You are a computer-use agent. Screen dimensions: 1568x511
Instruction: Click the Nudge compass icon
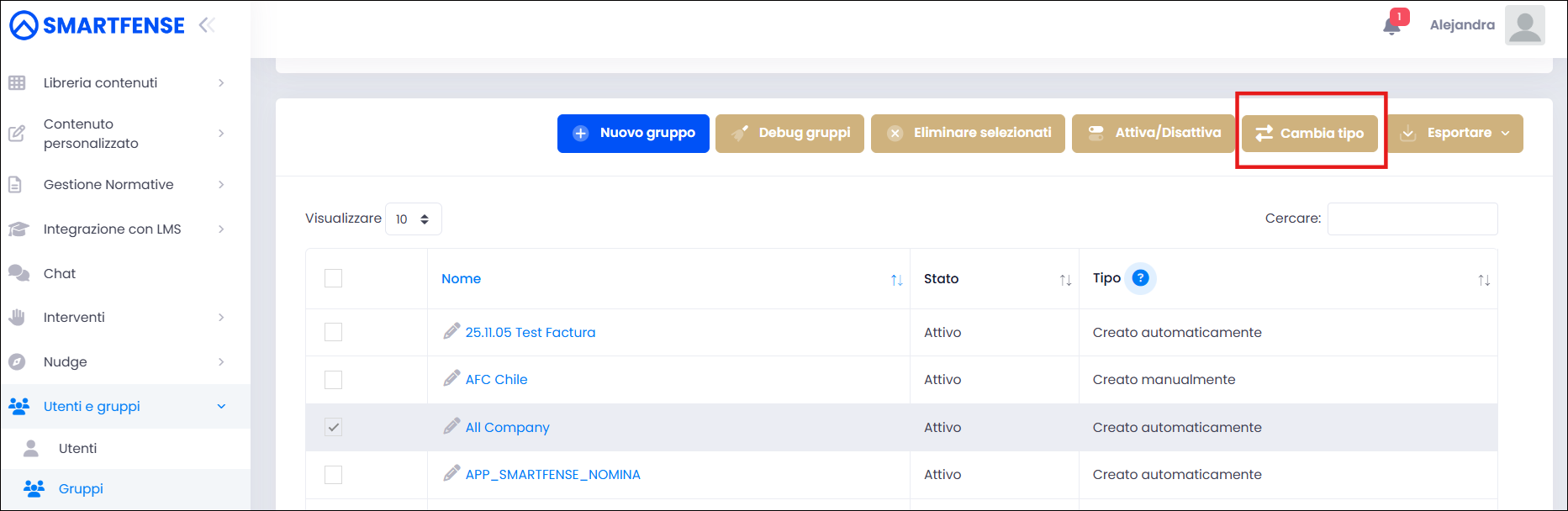(x=17, y=361)
